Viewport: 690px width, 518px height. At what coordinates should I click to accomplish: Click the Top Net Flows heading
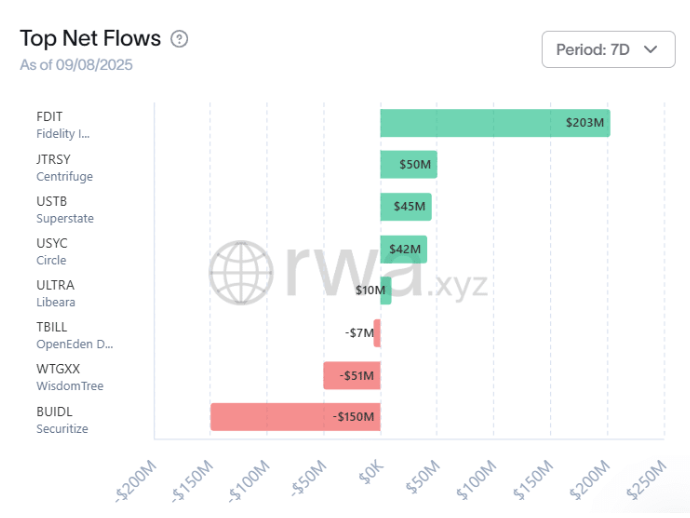coord(90,39)
